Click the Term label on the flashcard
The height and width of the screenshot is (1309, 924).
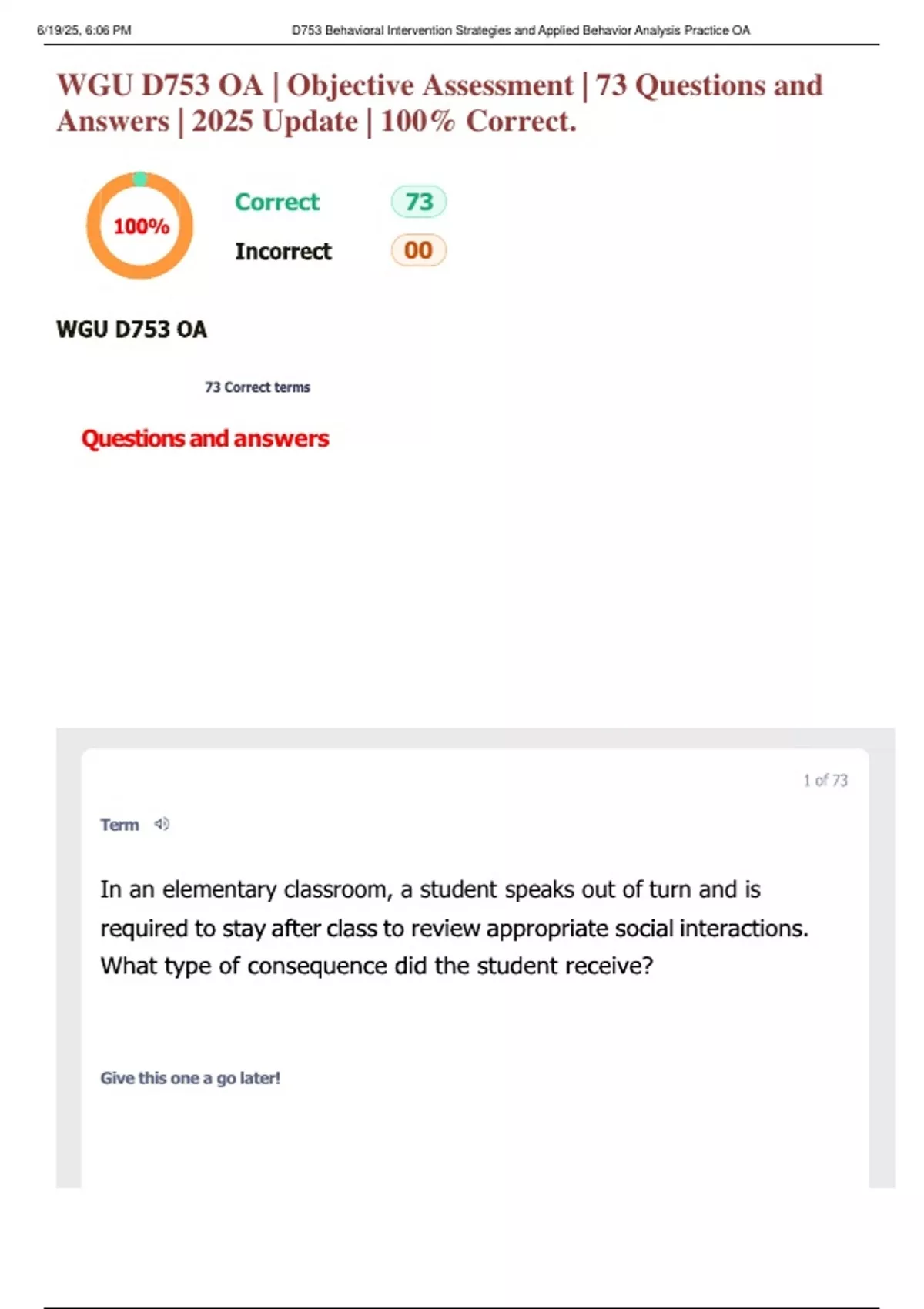tap(119, 825)
